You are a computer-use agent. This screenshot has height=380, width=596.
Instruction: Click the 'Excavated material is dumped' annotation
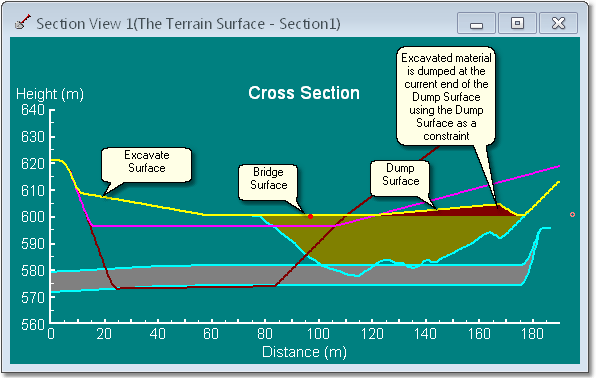[x=446, y=97]
